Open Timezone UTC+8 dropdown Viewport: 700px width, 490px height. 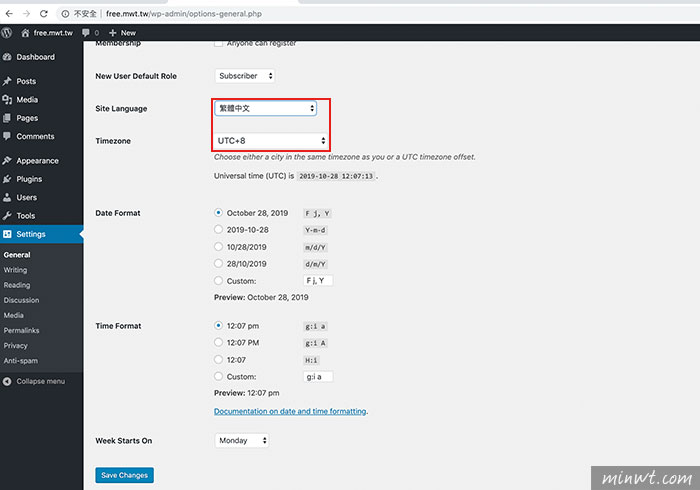[271, 141]
